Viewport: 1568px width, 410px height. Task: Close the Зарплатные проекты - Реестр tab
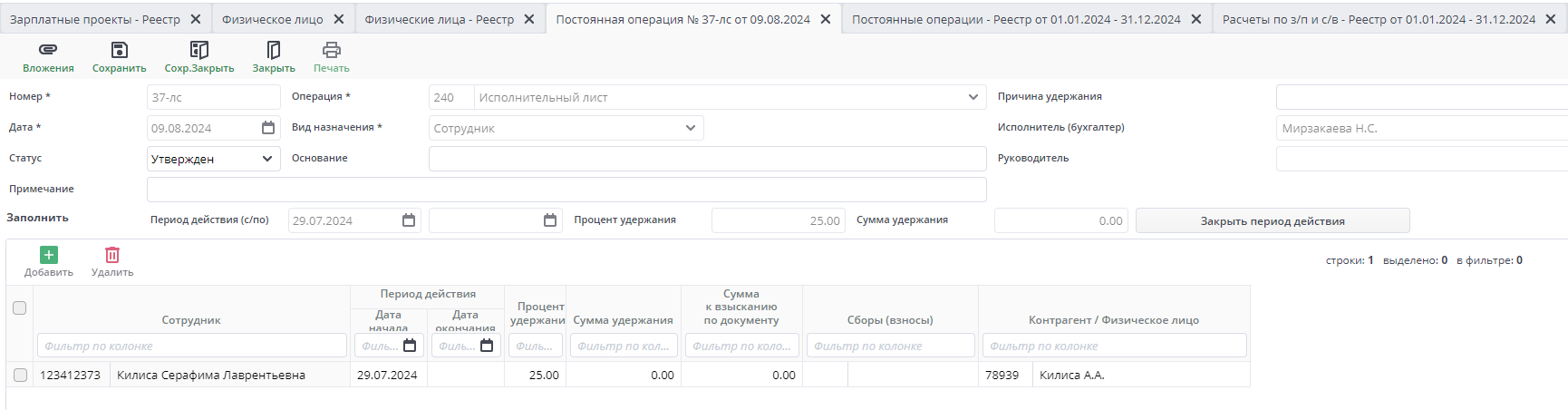196,19
